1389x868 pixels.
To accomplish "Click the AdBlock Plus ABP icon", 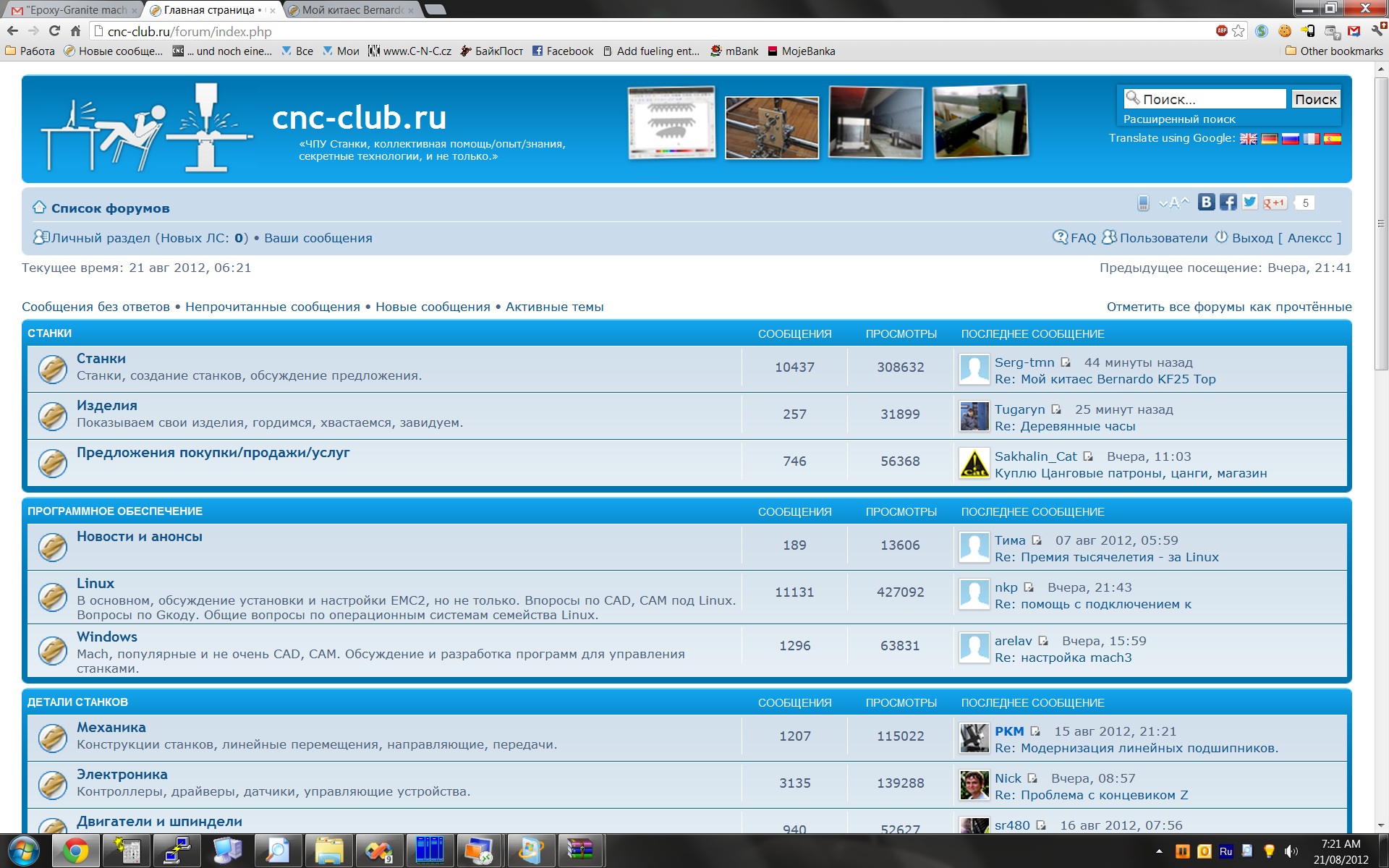I will click(1221, 31).
